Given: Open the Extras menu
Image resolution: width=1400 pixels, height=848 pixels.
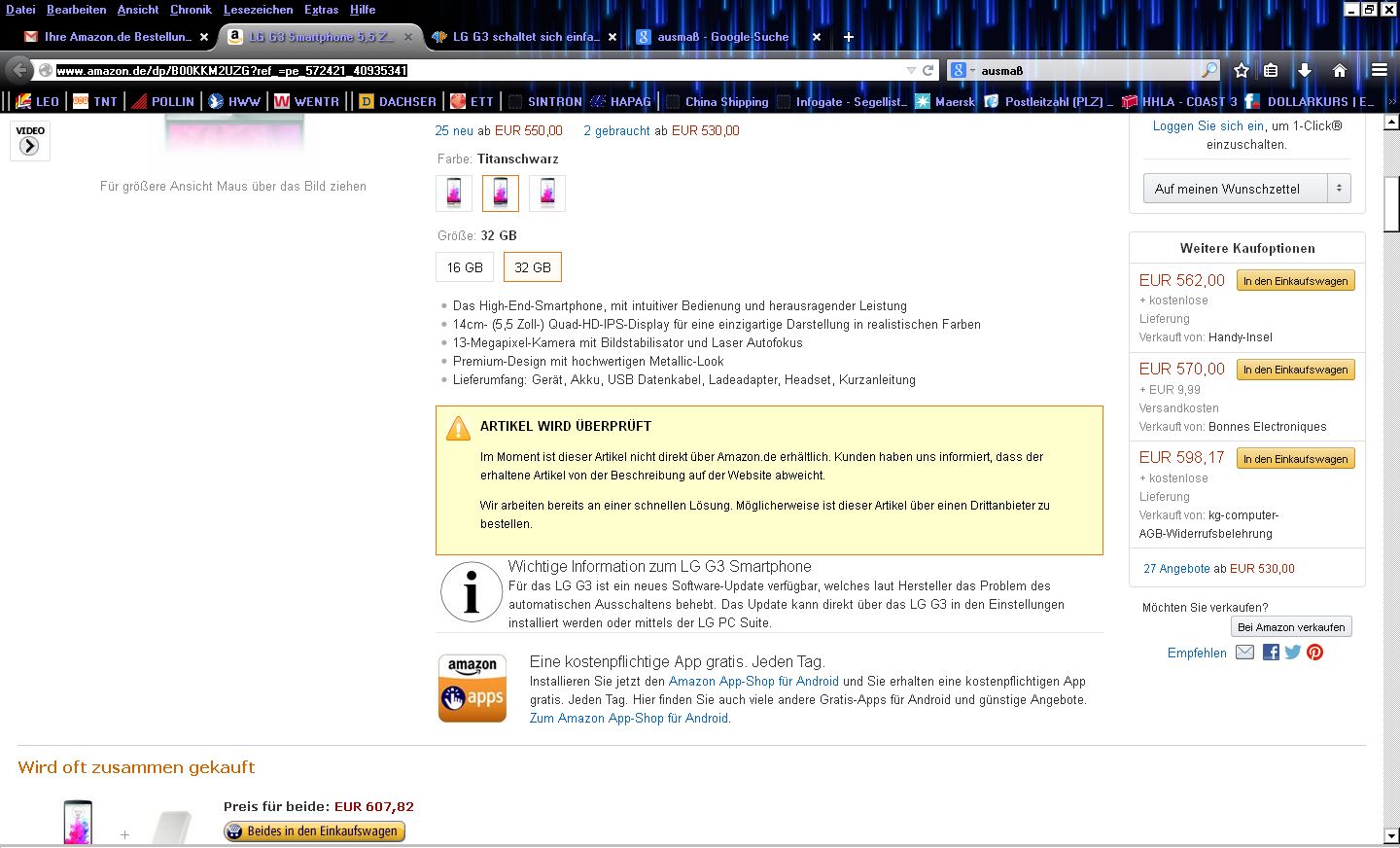Looking at the screenshot, I should pyautogui.click(x=321, y=10).
